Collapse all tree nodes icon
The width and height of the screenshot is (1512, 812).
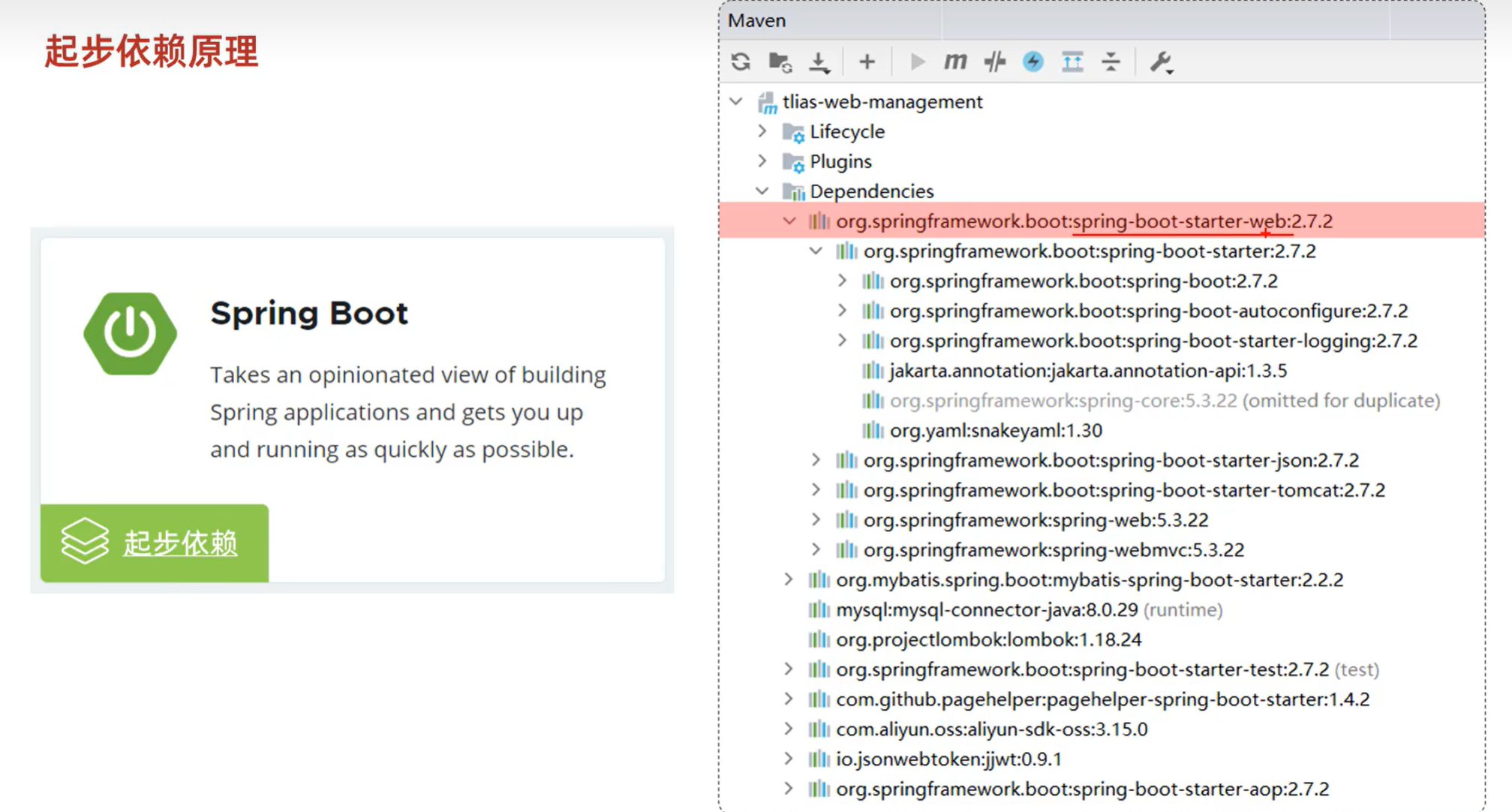pyautogui.click(x=1111, y=62)
